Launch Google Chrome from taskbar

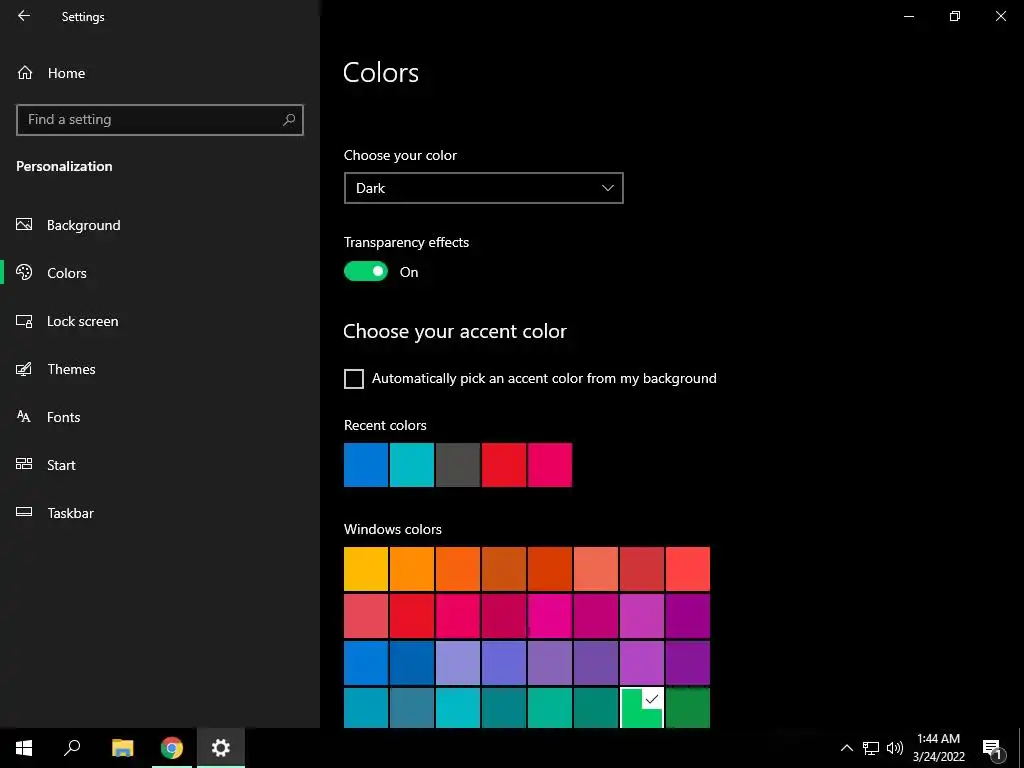click(172, 748)
